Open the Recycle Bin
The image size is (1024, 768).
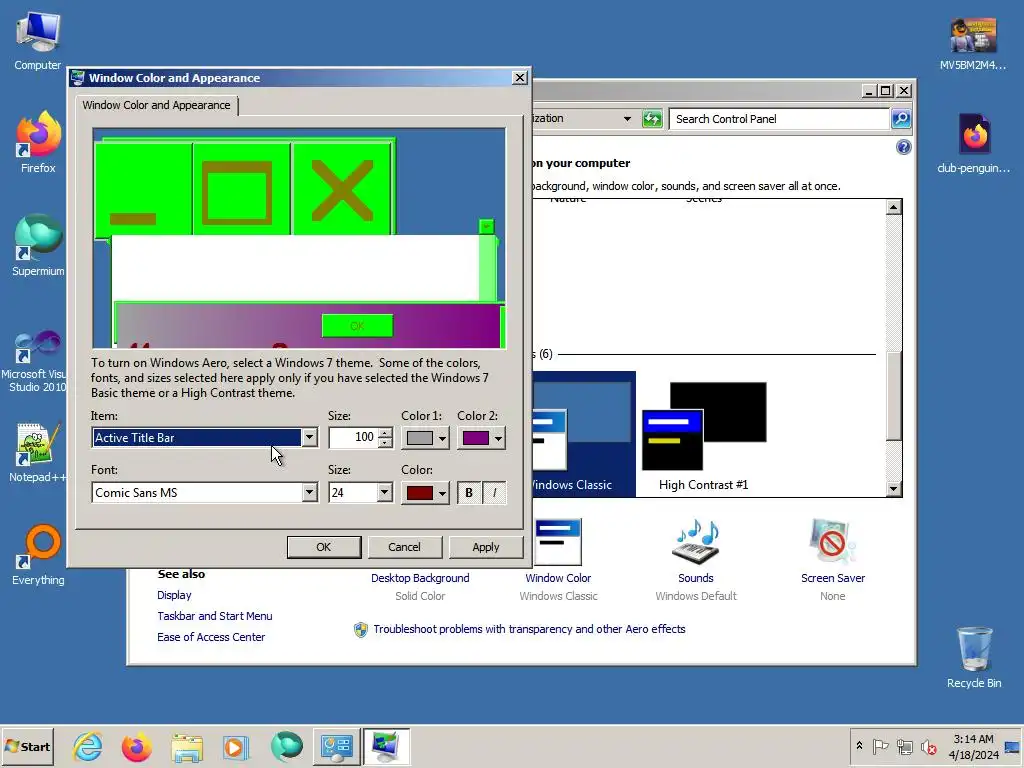coord(974,657)
